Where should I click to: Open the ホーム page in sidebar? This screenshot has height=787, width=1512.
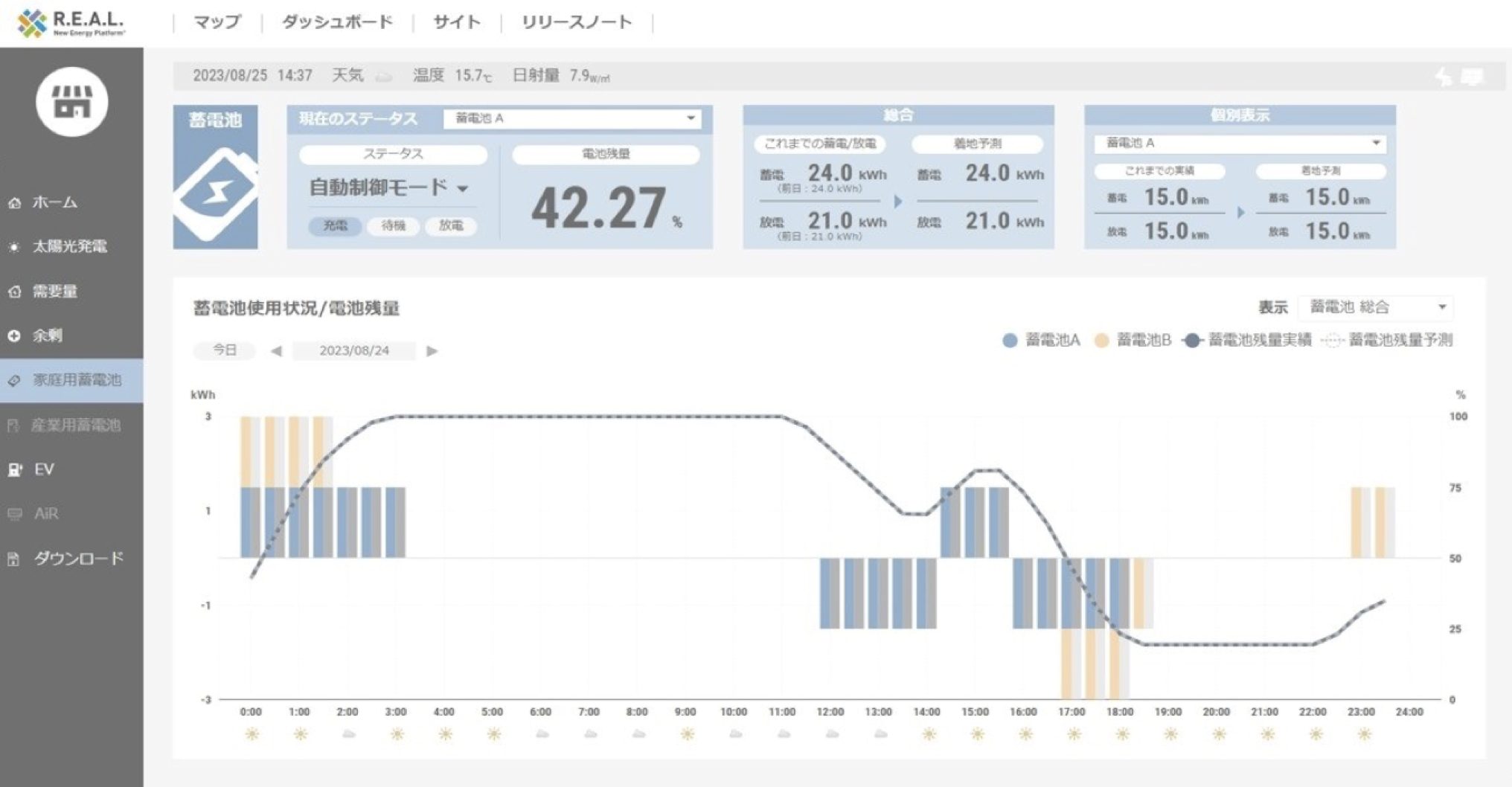coord(54,202)
